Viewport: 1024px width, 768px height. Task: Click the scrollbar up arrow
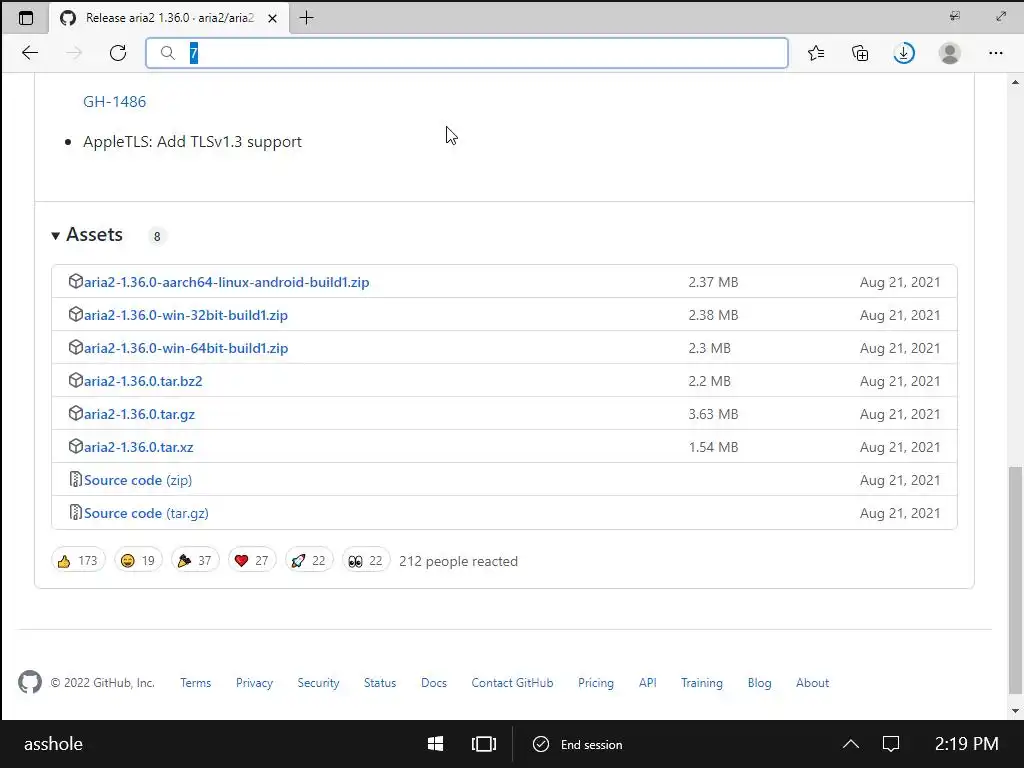click(x=1015, y=82)
